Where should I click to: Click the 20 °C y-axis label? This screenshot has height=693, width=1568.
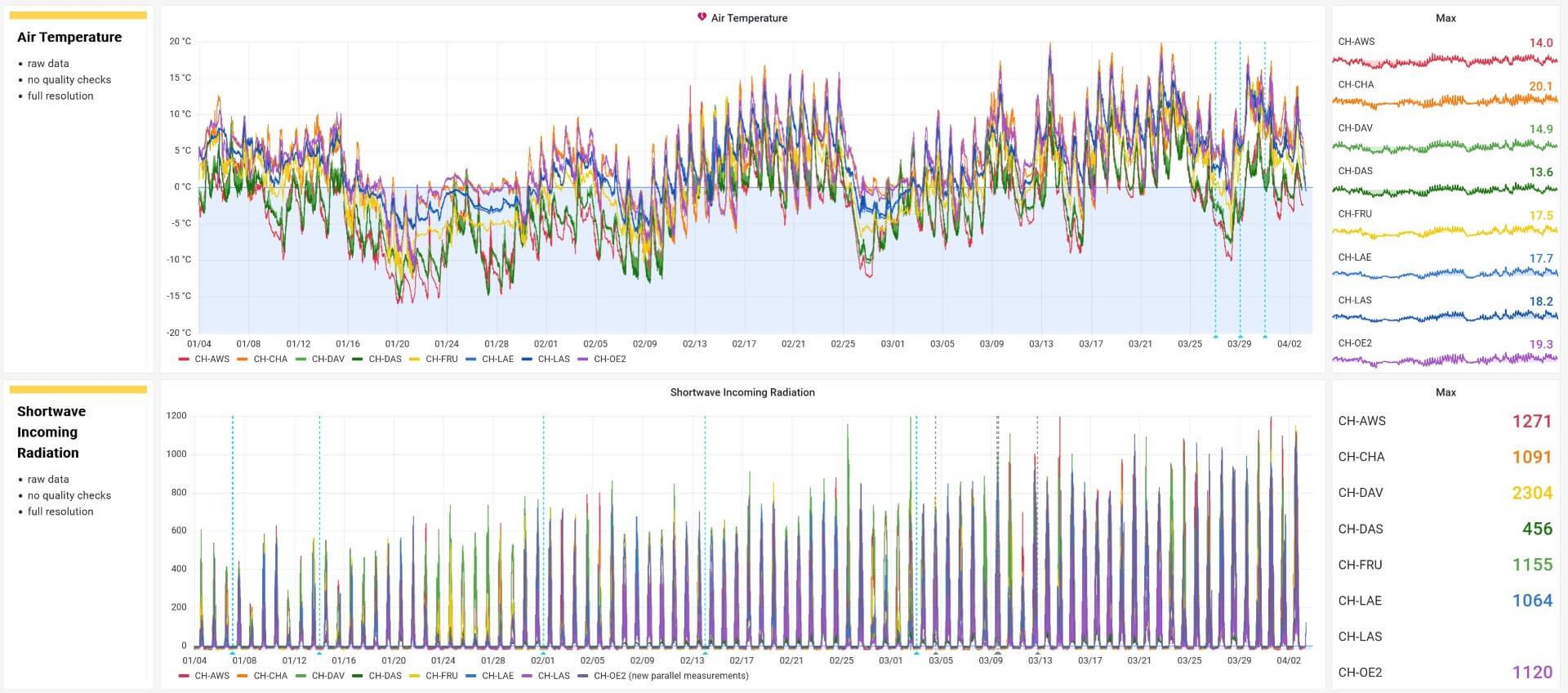pos(180,42)
